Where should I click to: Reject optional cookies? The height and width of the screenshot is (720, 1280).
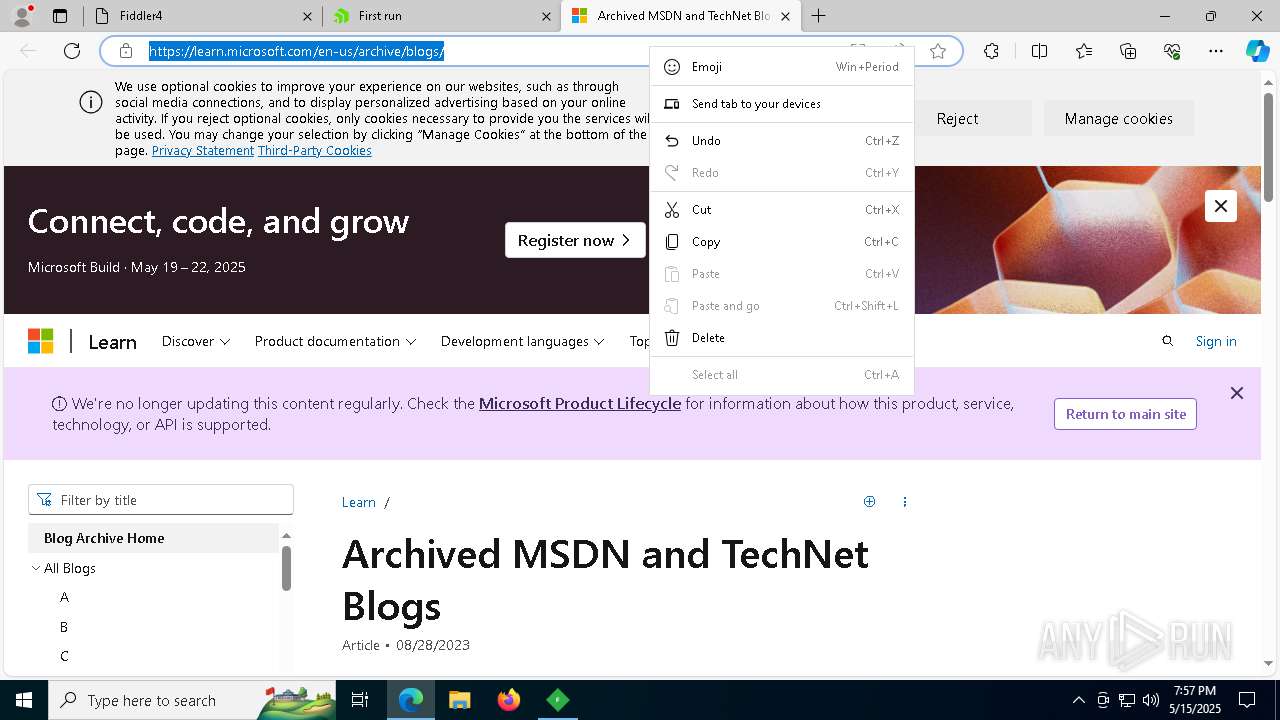click(957, 118)
